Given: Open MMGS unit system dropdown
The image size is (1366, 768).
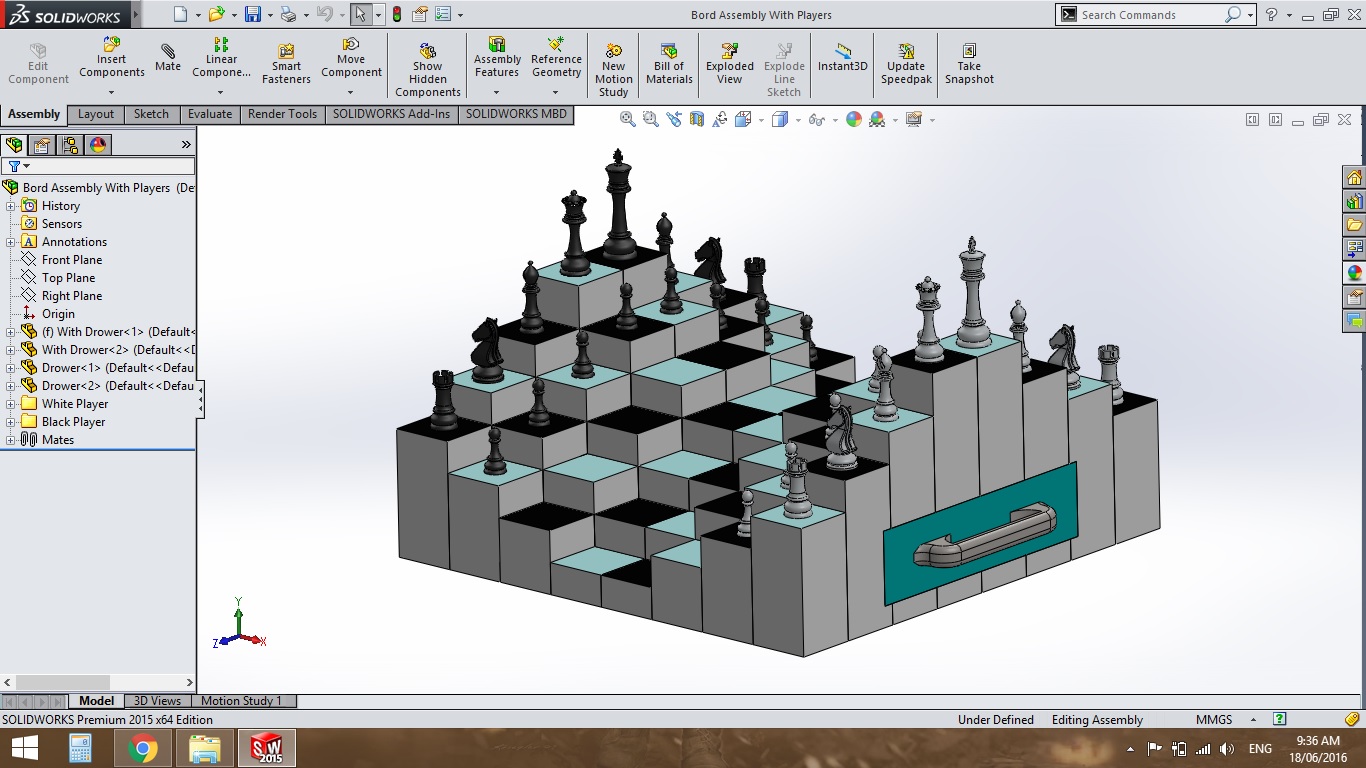Looking at the screenshot, I should coord(1253,720).
